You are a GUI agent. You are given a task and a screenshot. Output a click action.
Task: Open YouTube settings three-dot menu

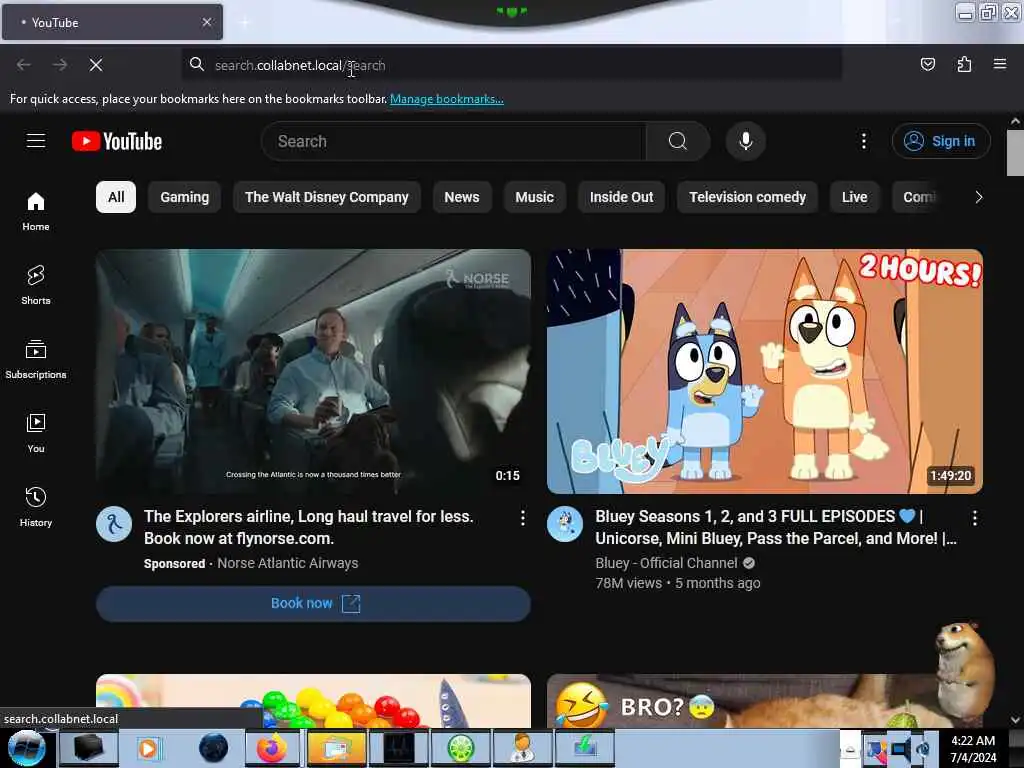[863, 141]
